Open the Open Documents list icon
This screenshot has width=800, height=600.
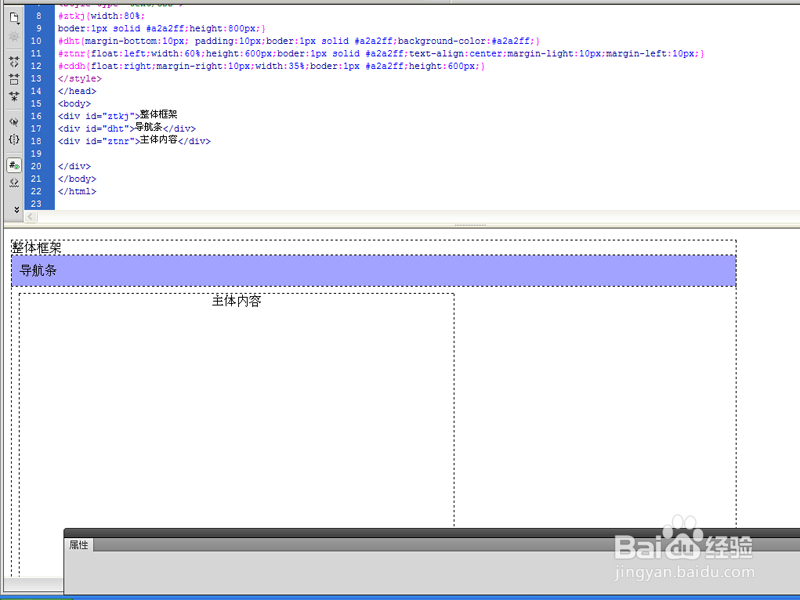click(x=14, y=18)
